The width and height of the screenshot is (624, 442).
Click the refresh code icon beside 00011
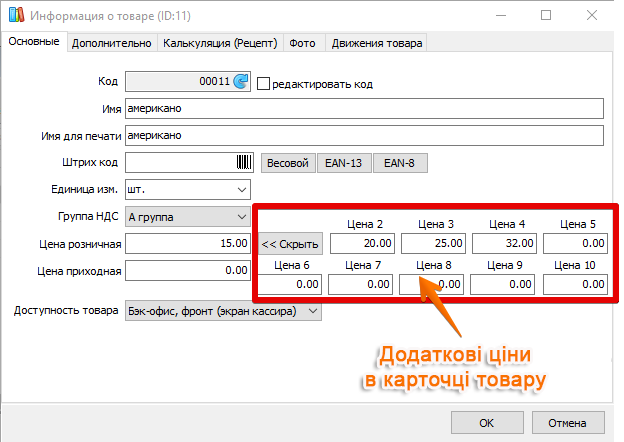click(x=241, y=81)
